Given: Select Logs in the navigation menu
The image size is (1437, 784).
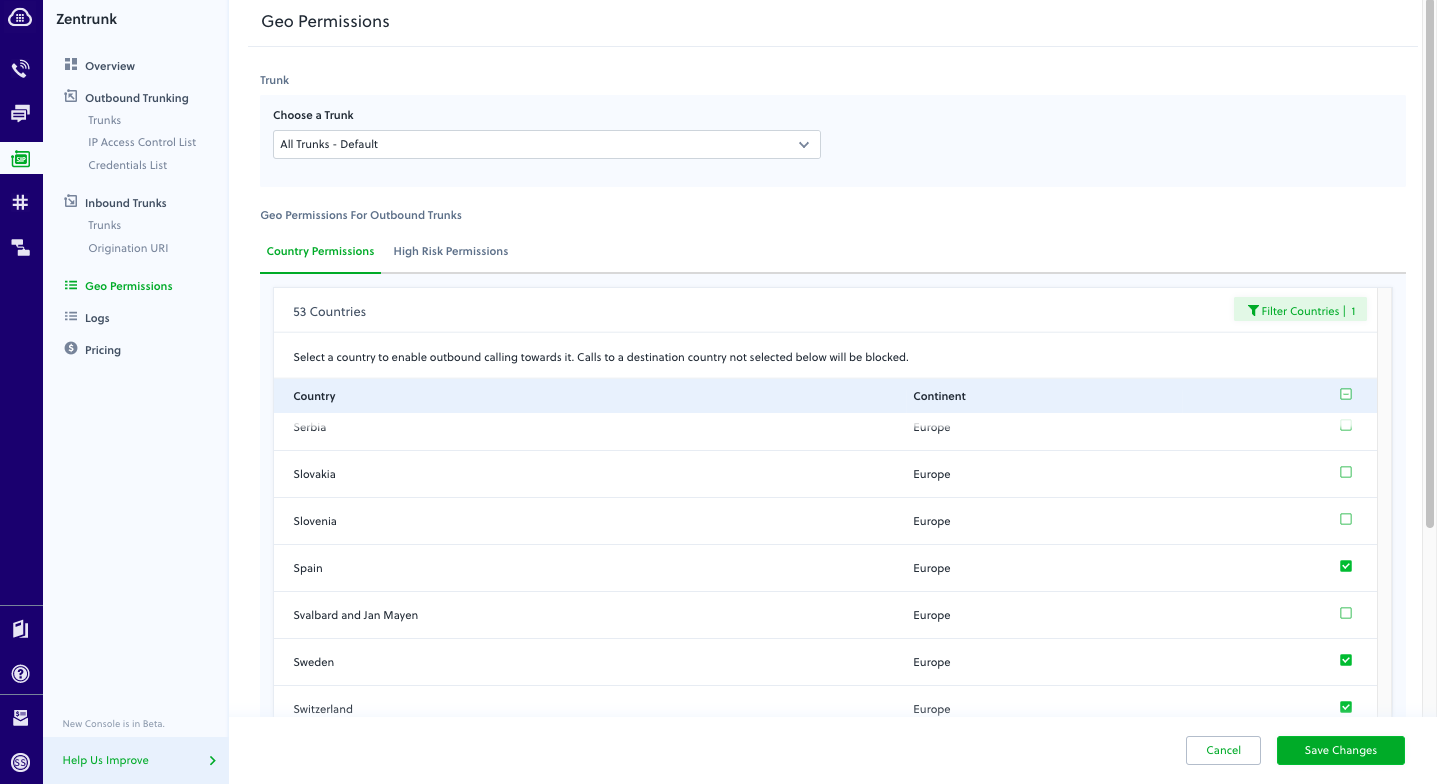Looking at the screenshot, I should click(x=97, y=317).
